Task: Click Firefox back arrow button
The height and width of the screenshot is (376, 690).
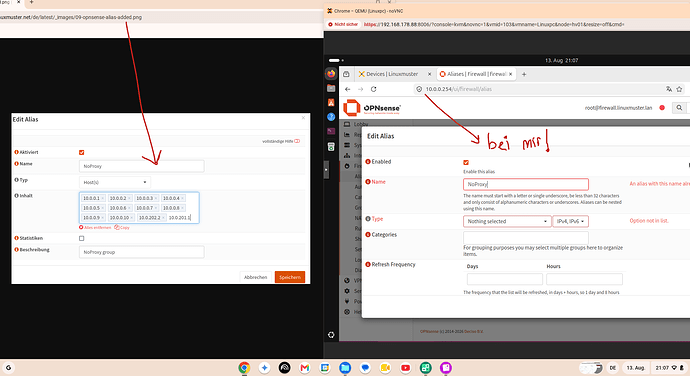Action: pyautogui.click(x=348, y=89)
